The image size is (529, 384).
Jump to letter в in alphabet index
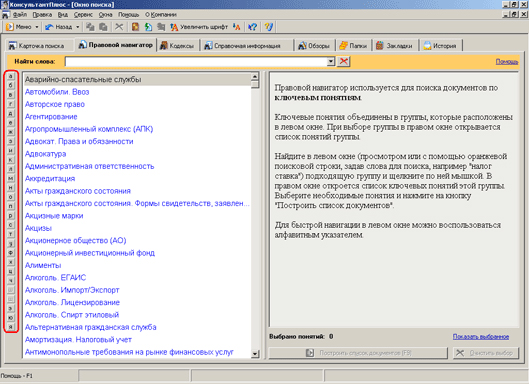pyautogui.click(x=11, y=95)
